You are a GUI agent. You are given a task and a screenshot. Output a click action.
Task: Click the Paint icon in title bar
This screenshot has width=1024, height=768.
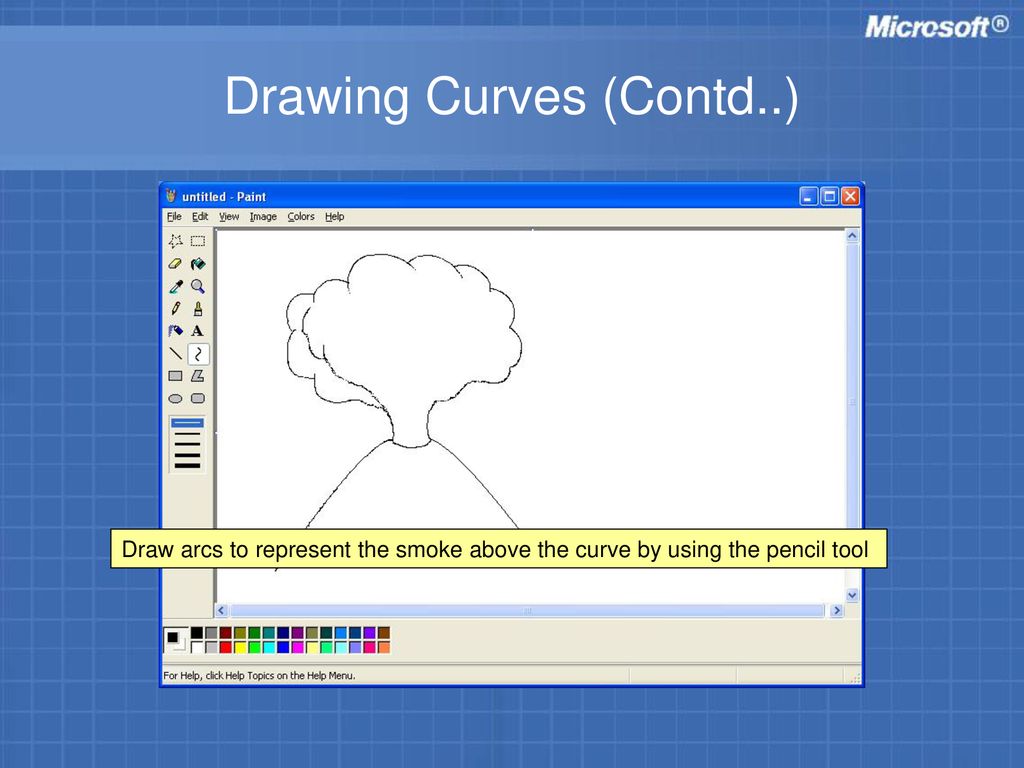click(x=171, y=196)
